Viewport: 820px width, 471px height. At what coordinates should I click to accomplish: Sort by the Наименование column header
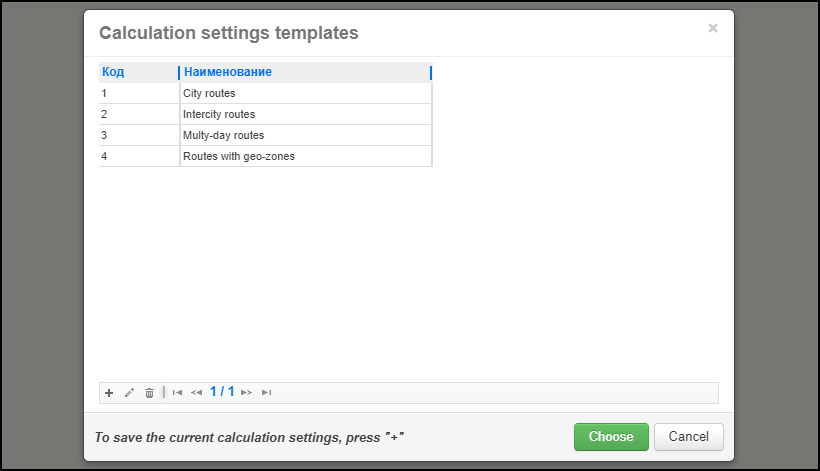[x=228, y=72]
